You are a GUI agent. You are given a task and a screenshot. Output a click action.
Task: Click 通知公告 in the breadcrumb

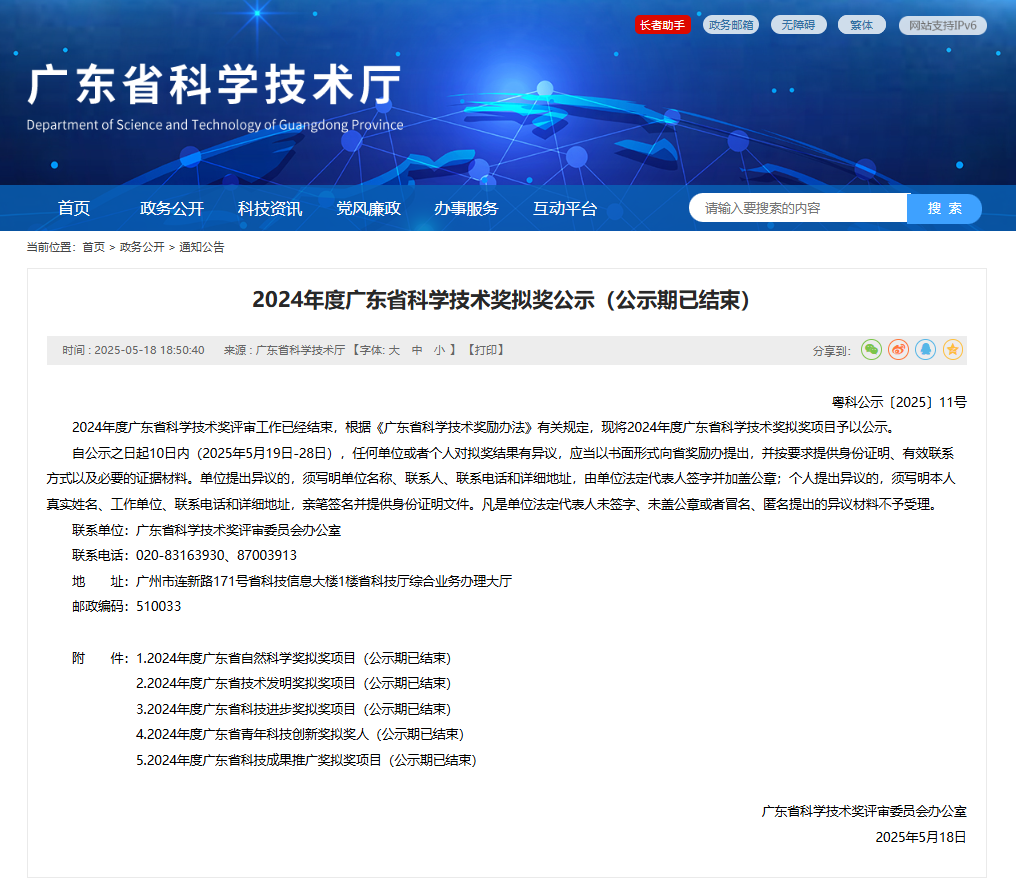point(202,247)
